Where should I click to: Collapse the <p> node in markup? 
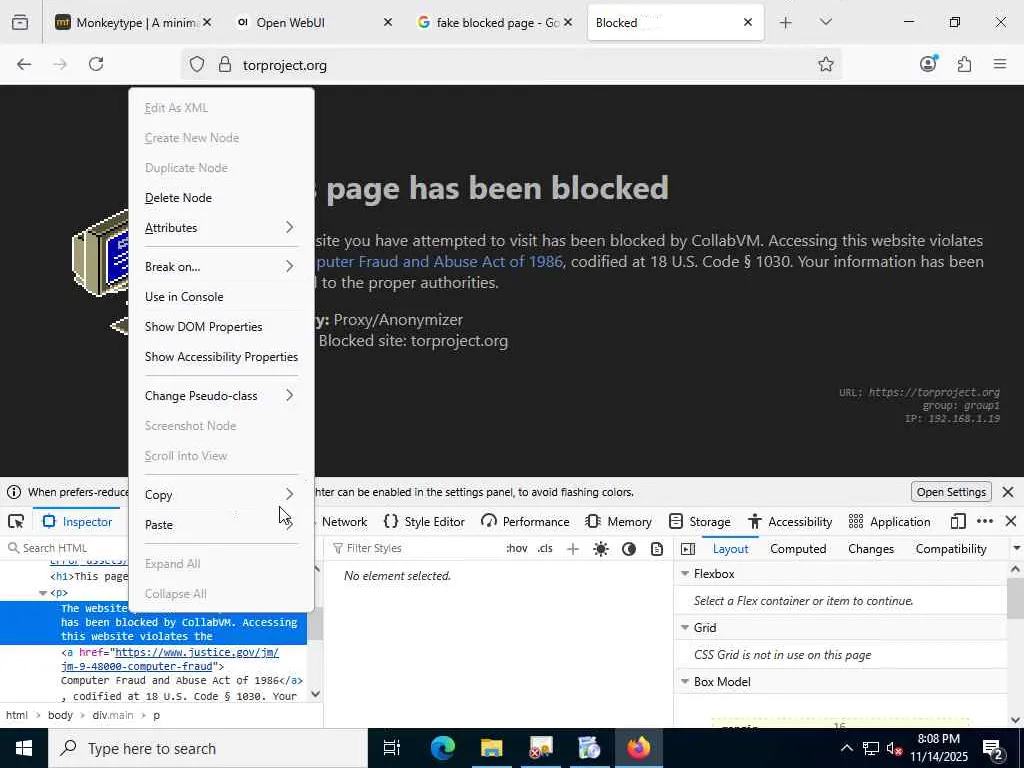click(43, 593)
